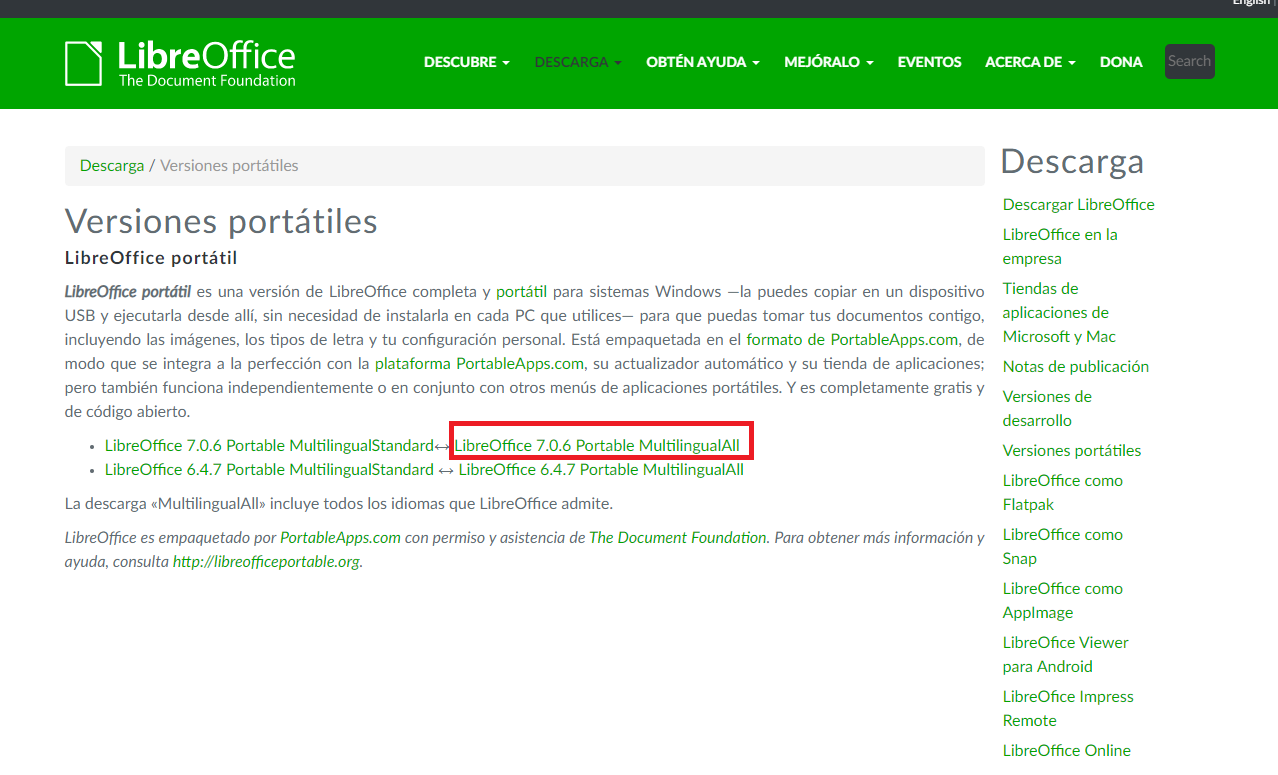Click the LibreOffice logo

179,62
